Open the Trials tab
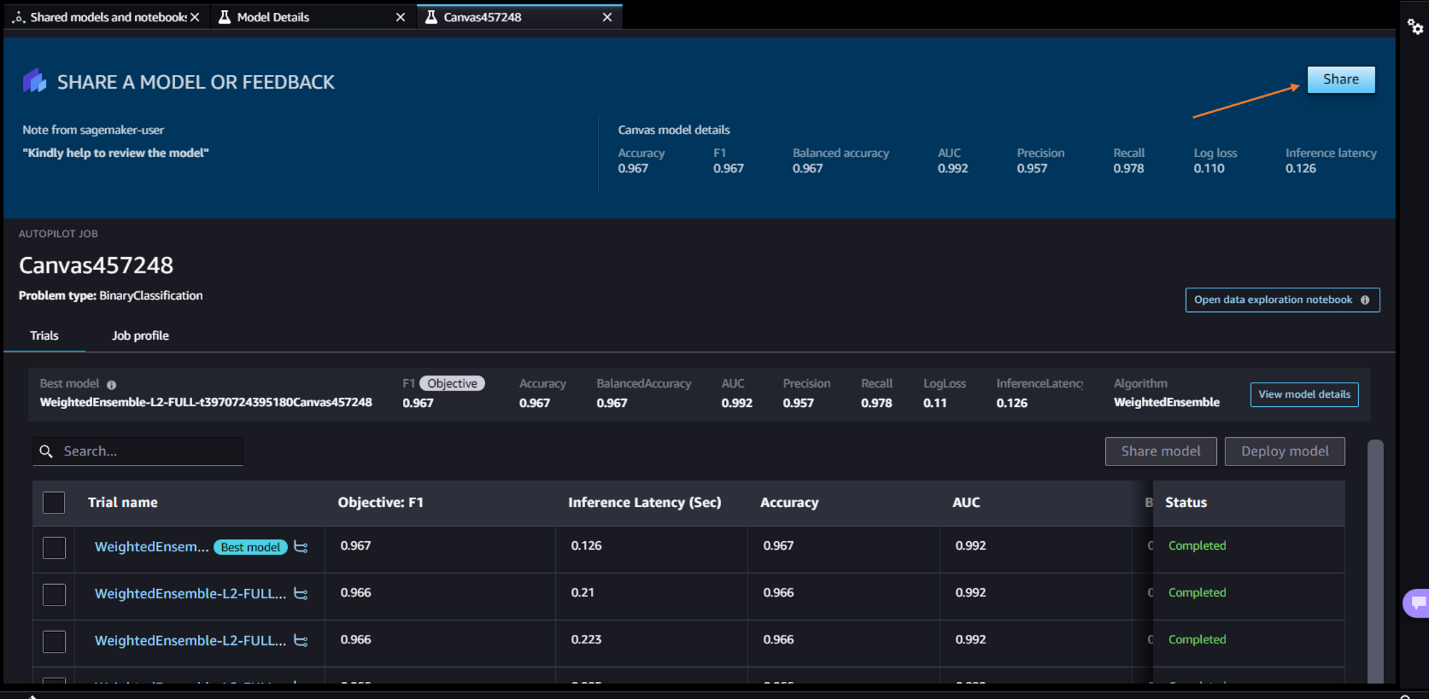The height and width of the screenshot is (699, 1429). [x=44, y=336]
